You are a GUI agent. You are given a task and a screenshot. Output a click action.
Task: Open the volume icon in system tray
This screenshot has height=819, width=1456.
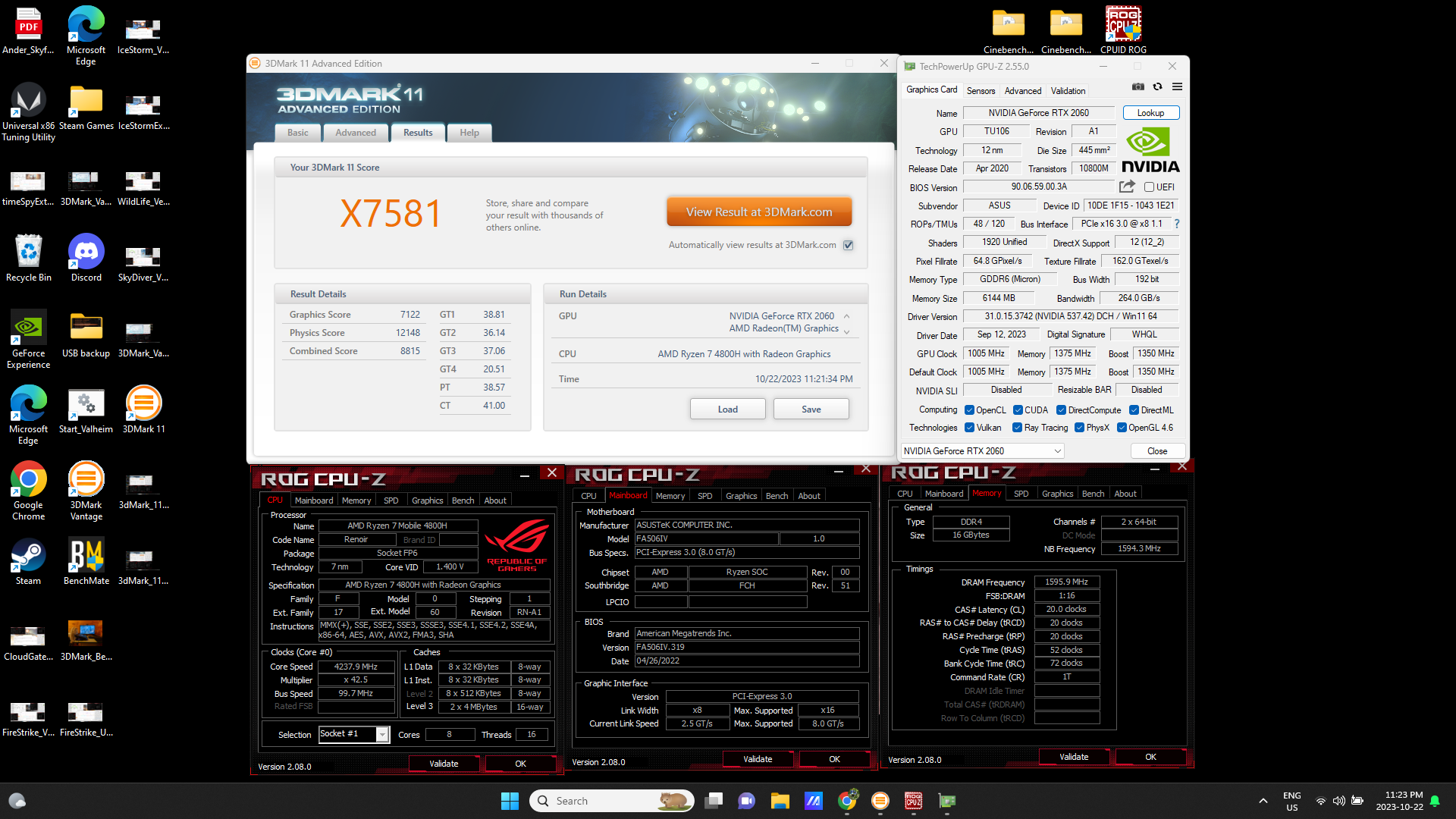tap(1339, 801)
